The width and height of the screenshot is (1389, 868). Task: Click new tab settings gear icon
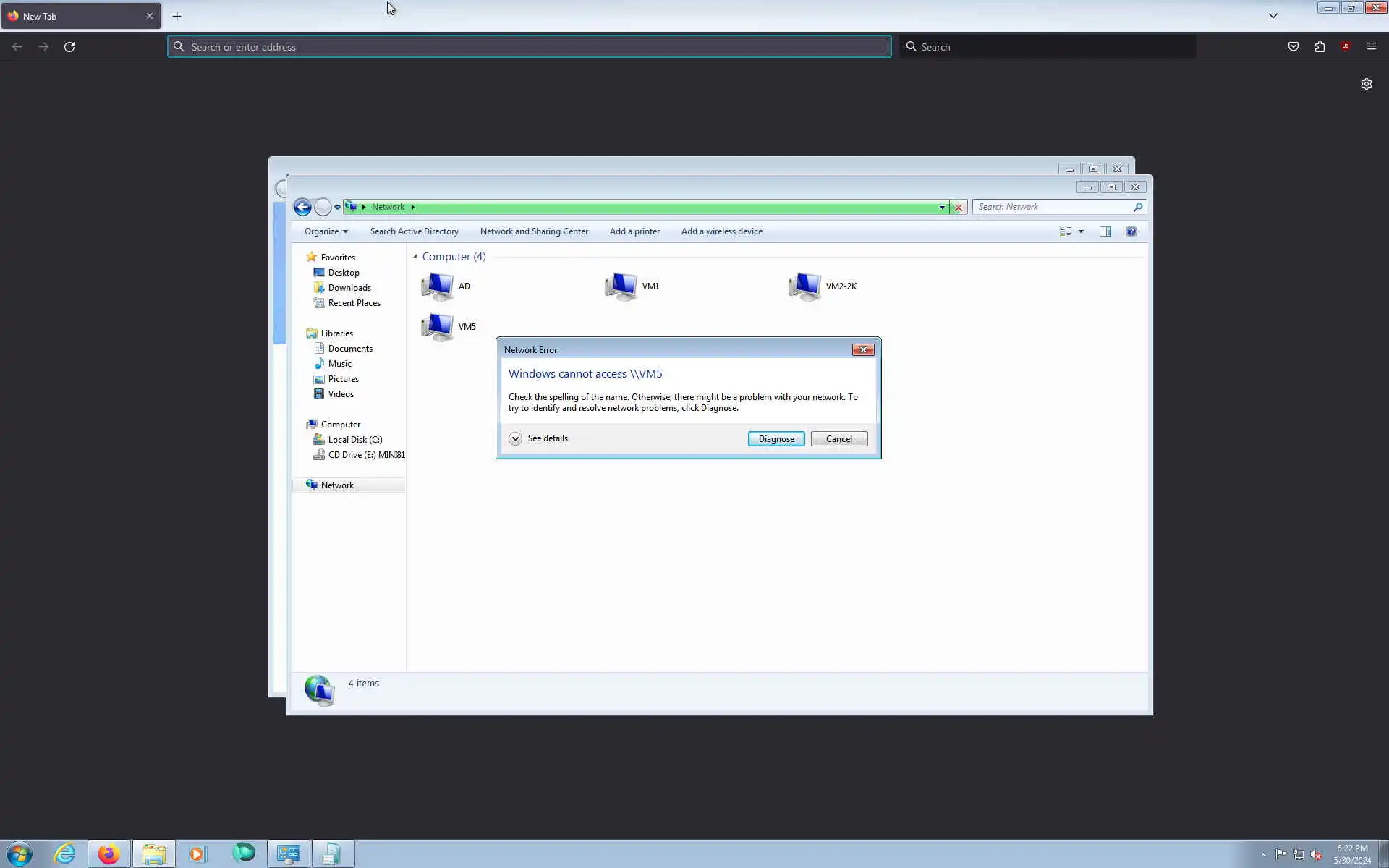pyautogui.click(x=1366, y=84)
